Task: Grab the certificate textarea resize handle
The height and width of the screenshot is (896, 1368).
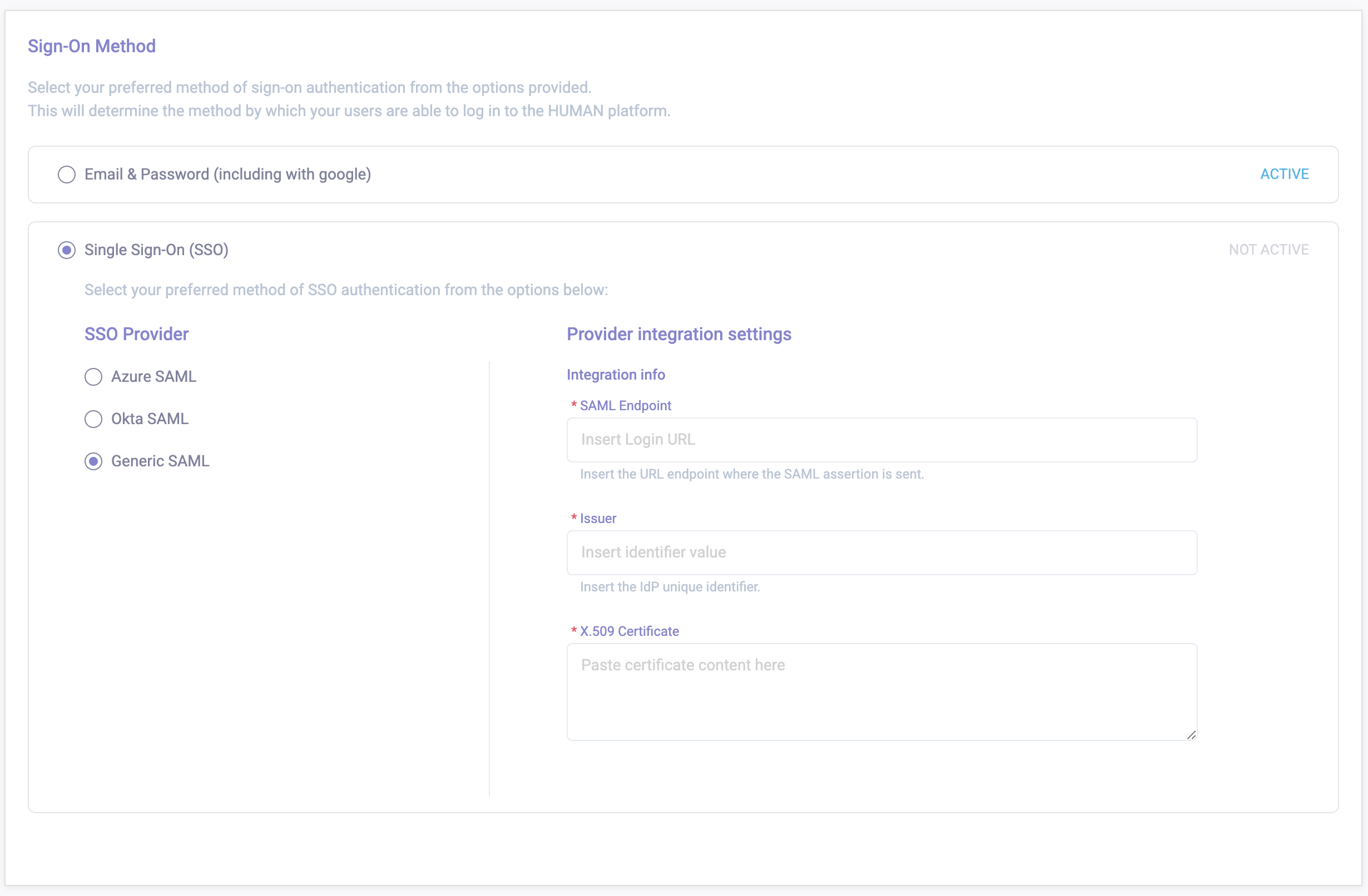Action: [x=1191, y=735]
